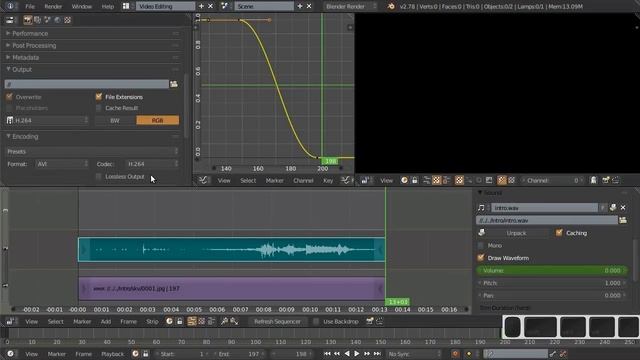This screenshot has width=640, height=360.
Task: Select the teal intro audio strip
Action: point(231,249)
